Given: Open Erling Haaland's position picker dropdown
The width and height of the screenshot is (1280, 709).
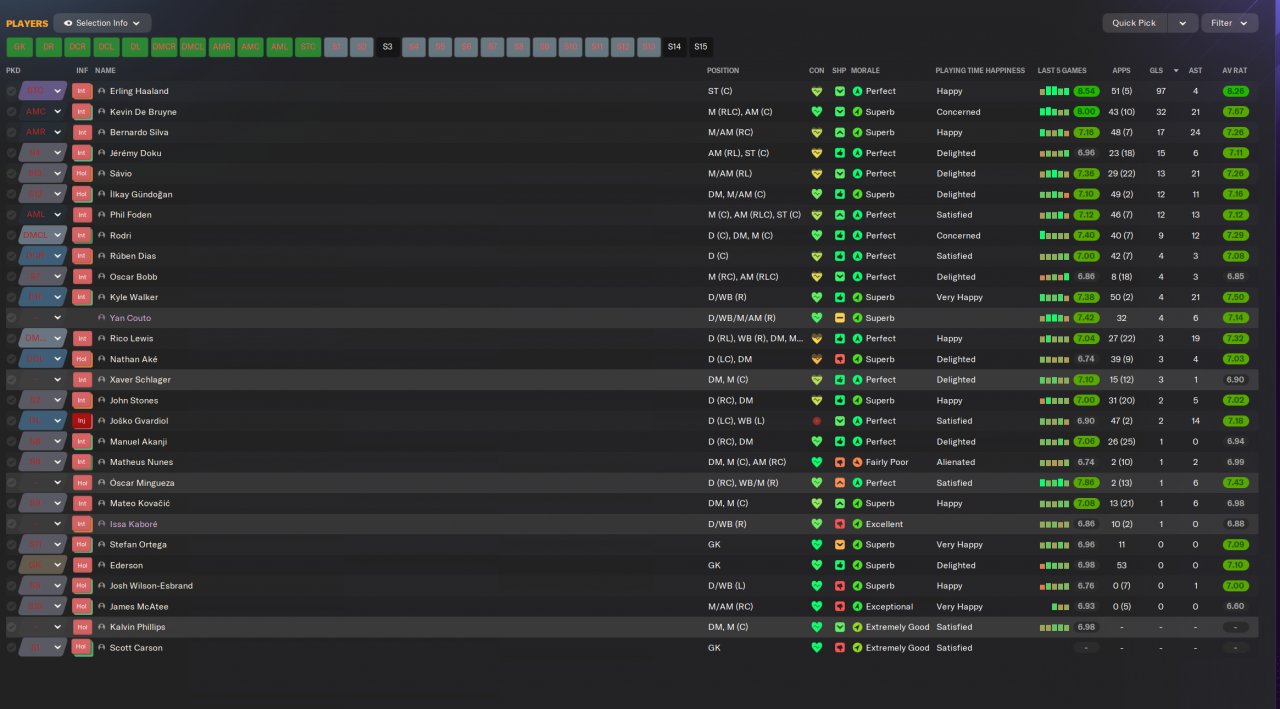Looking at the screenshot, I should [x=43, y=91].
